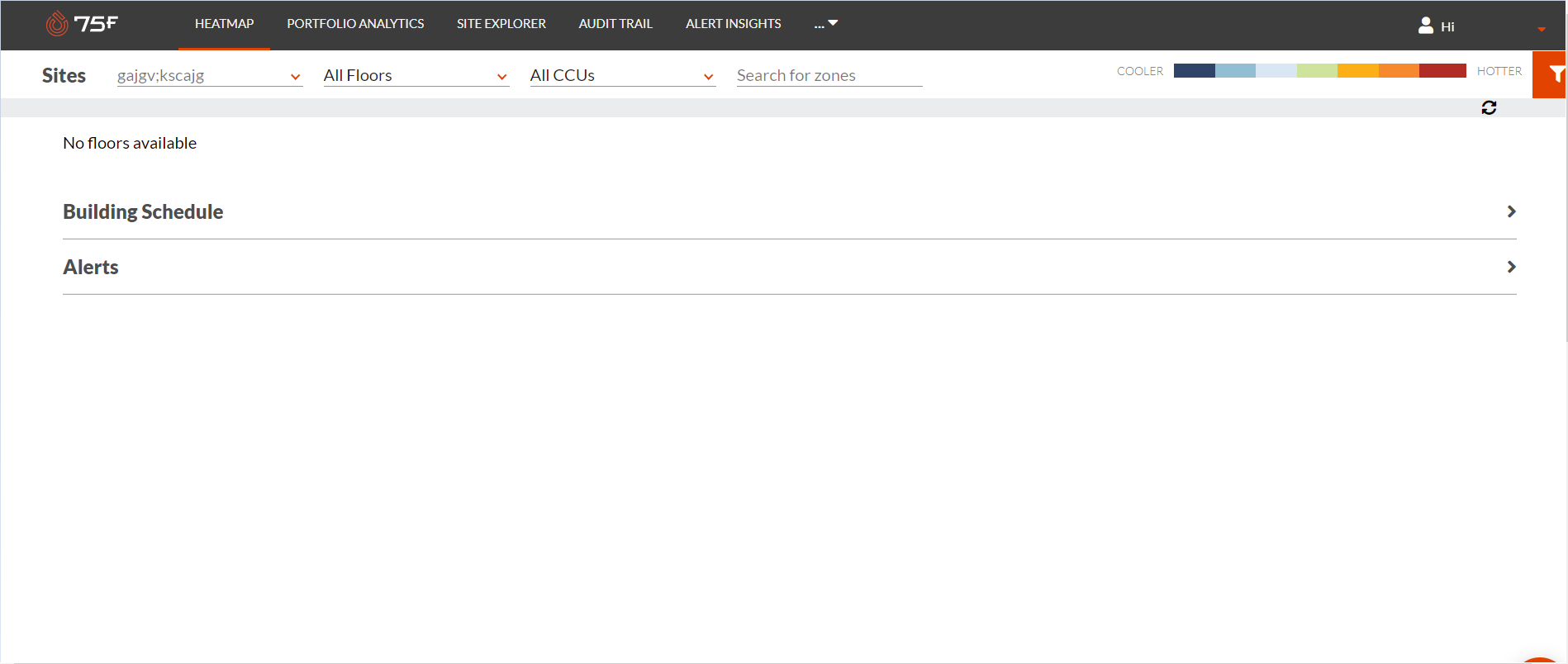Expand the Building Schedule section chevron

[1511, 211]
